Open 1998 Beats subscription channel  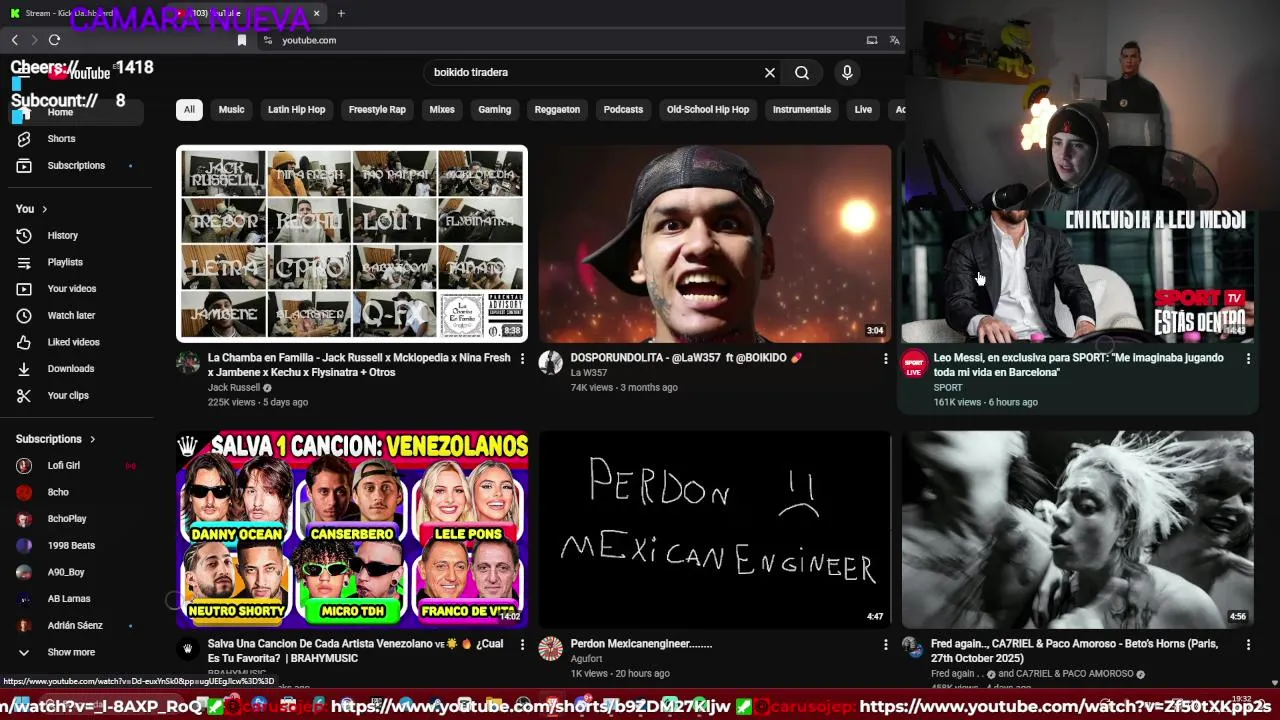(x=72, y=545)
